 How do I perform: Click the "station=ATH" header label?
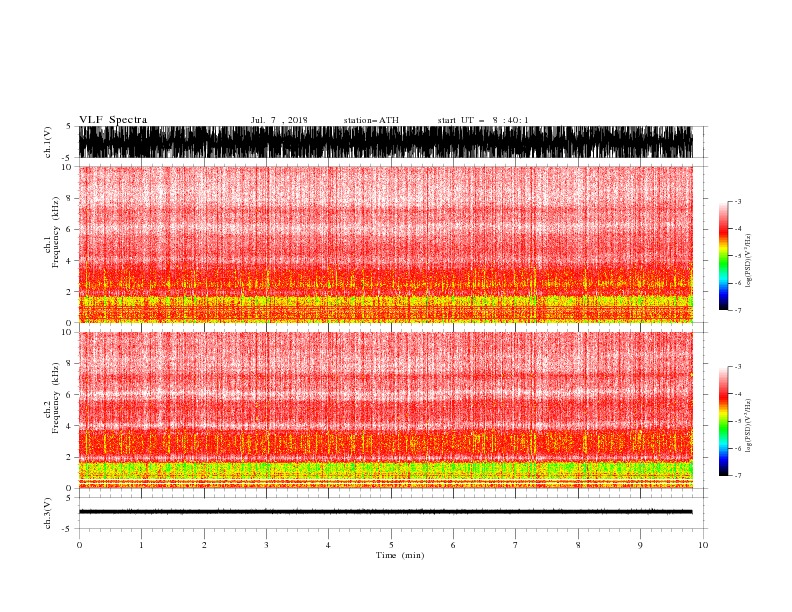coord(371,120)
